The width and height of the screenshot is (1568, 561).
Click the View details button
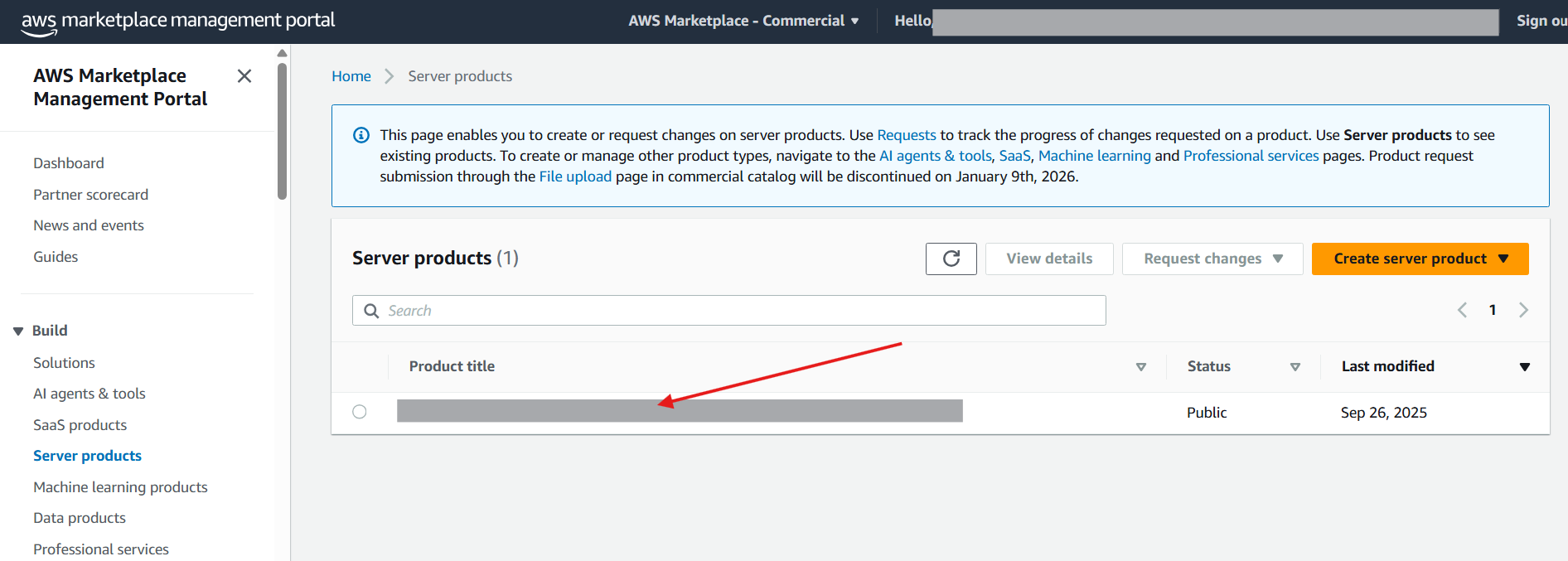(1049, 259)
